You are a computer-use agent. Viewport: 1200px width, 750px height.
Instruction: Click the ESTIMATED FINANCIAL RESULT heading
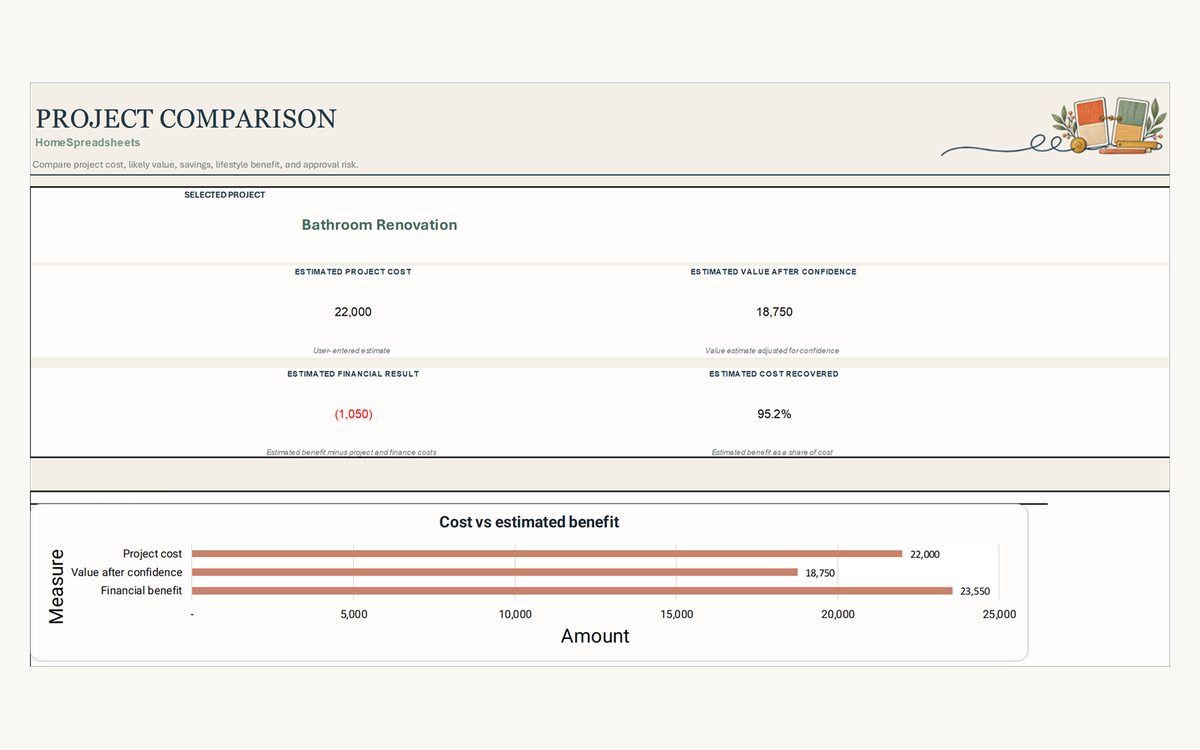(x=353, y=374)
